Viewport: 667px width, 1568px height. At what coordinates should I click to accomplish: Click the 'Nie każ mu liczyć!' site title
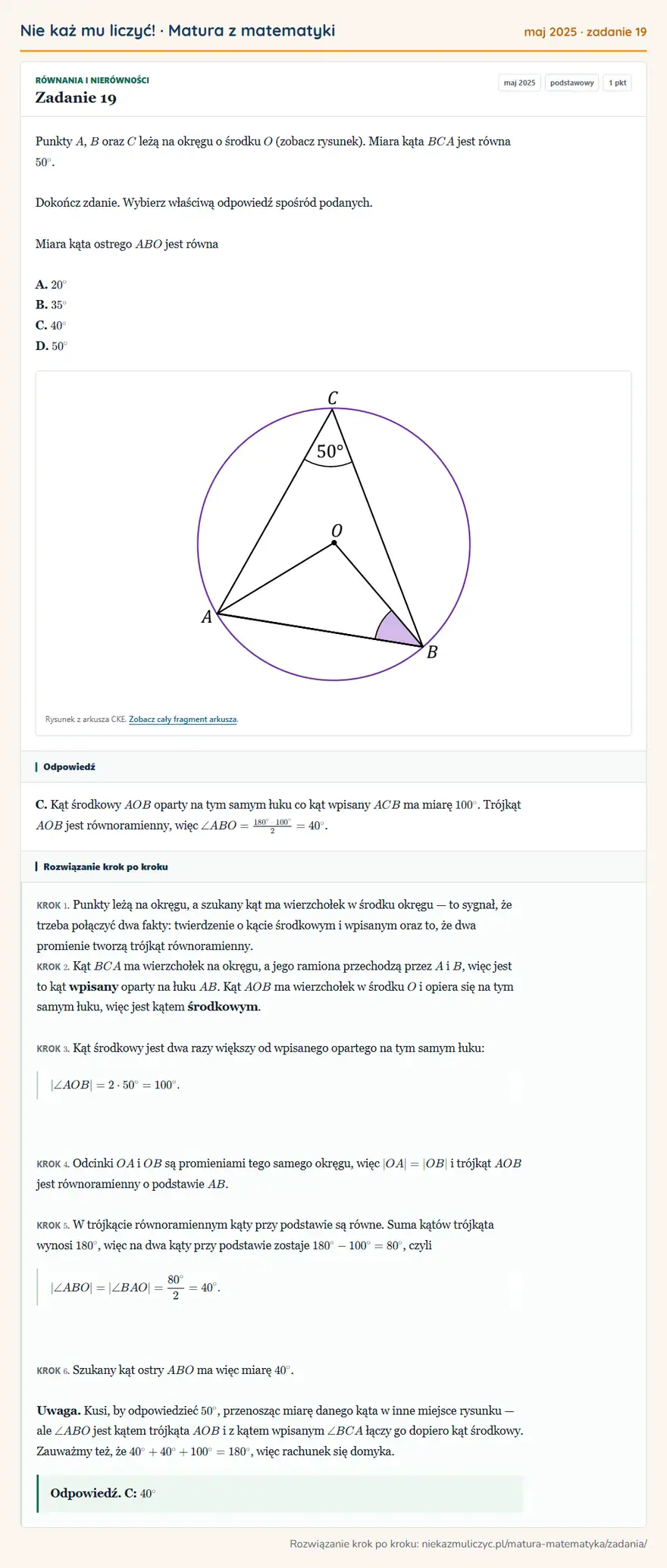[88, 31]
